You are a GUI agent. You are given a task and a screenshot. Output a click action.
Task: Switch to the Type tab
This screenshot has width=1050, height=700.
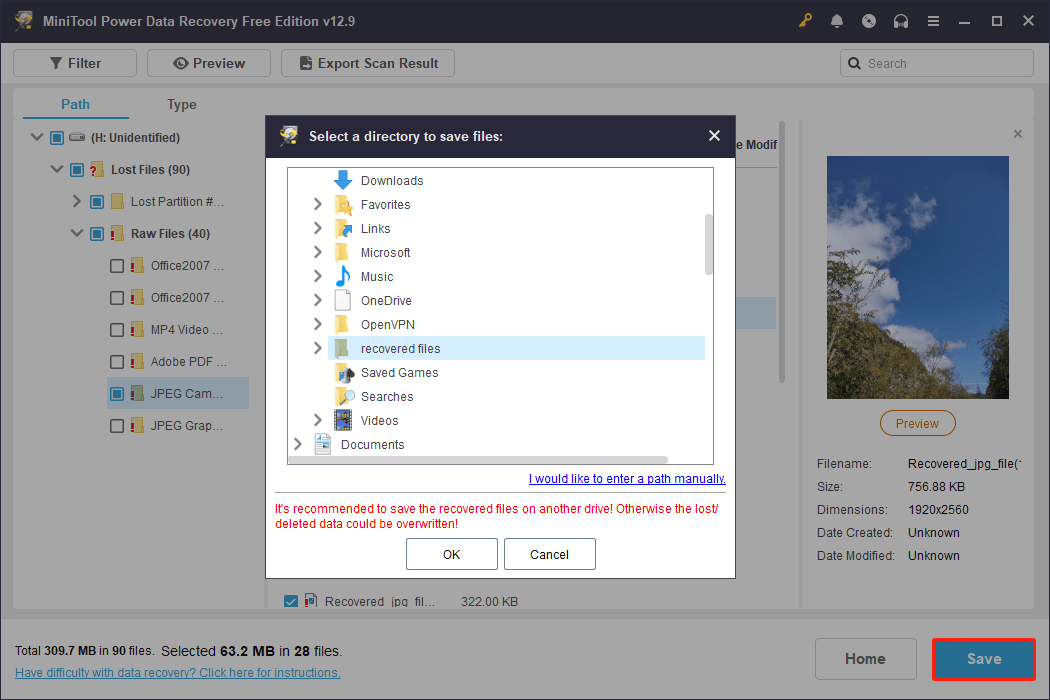(181, 104)
